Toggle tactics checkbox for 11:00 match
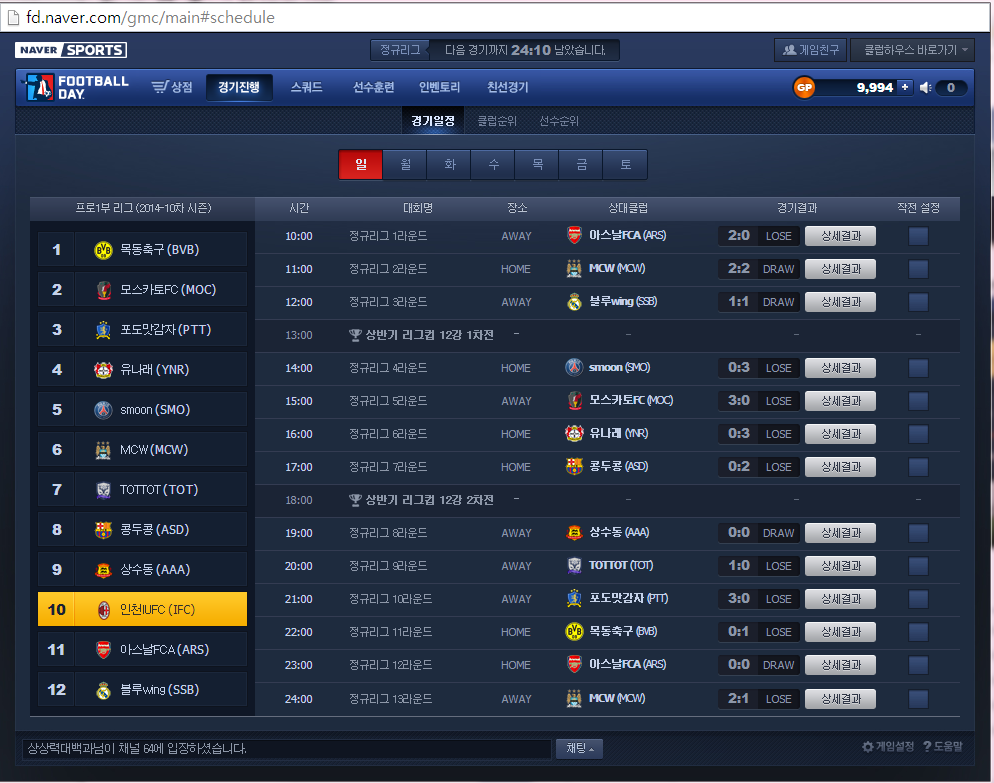The height and width of the screenshot is (783, 994). 918,269
